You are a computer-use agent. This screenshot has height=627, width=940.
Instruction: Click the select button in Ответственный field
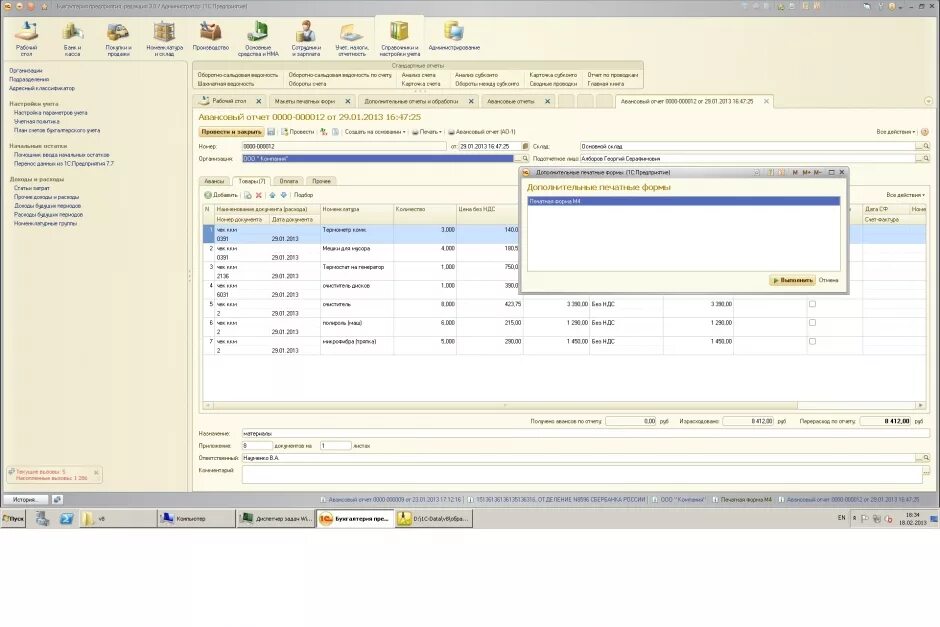coord(918,458)
